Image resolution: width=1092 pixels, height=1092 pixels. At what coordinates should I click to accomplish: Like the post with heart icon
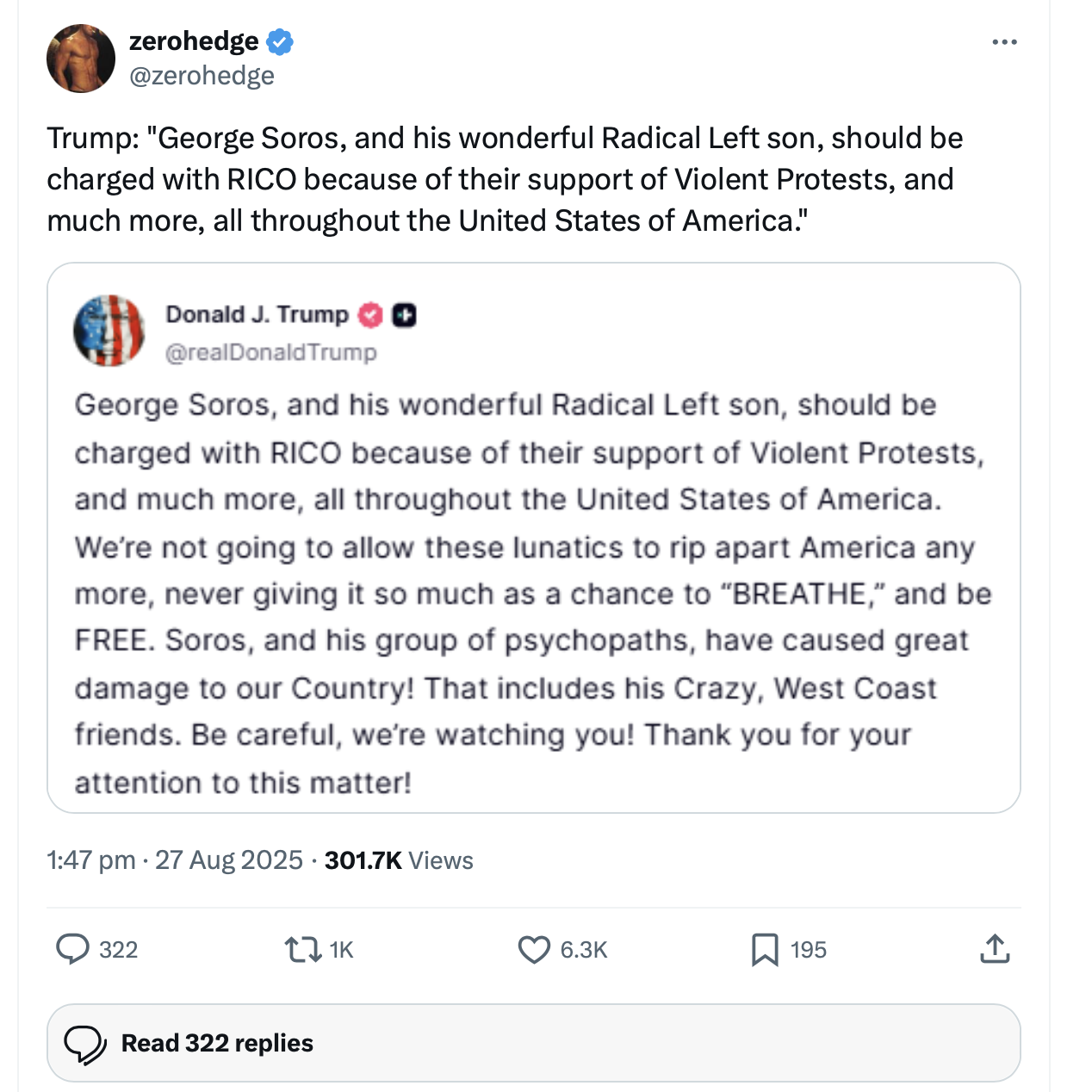pyautogui.click(x=534, y=949)
